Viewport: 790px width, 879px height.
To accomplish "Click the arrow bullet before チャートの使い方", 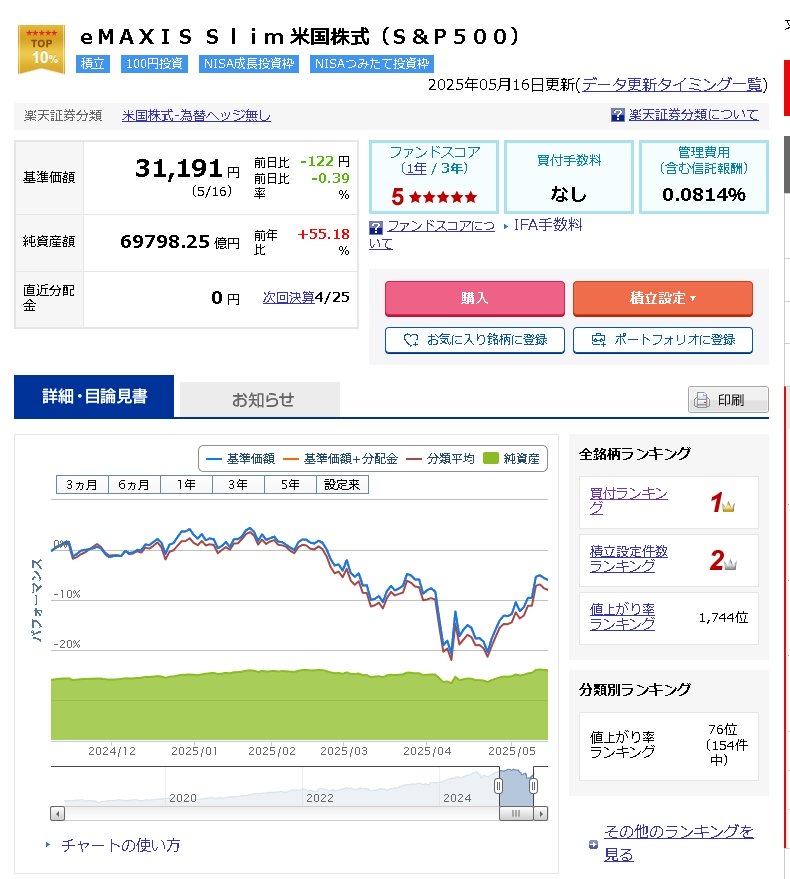I will pyautogui.click(x=48, y=844).
